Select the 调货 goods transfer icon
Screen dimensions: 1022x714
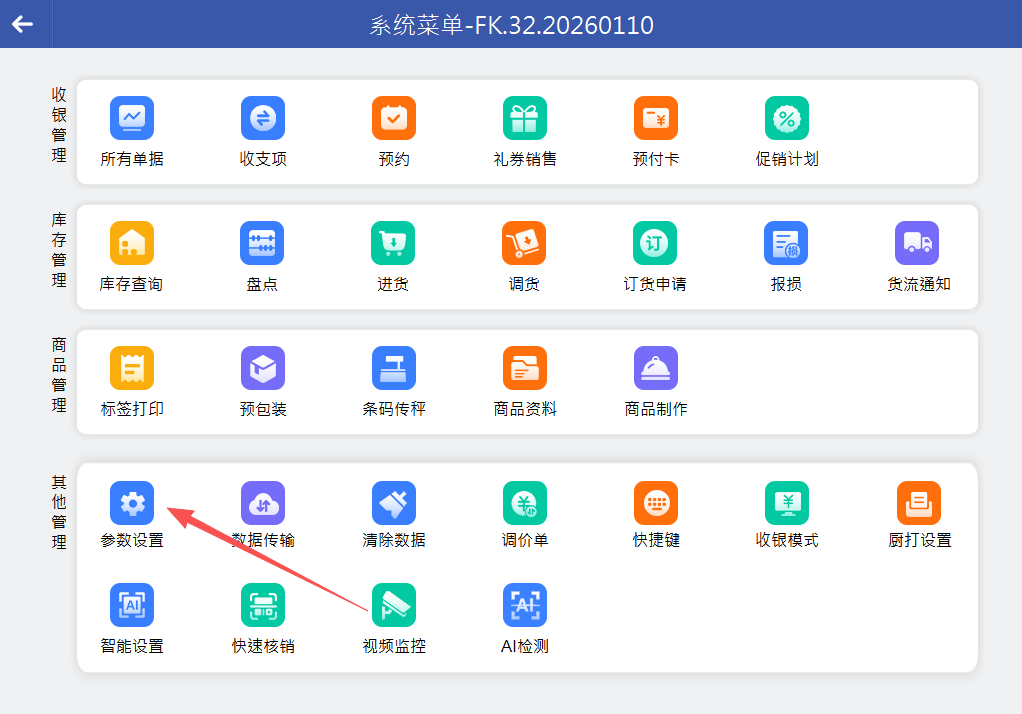click(x=525, y=243)
